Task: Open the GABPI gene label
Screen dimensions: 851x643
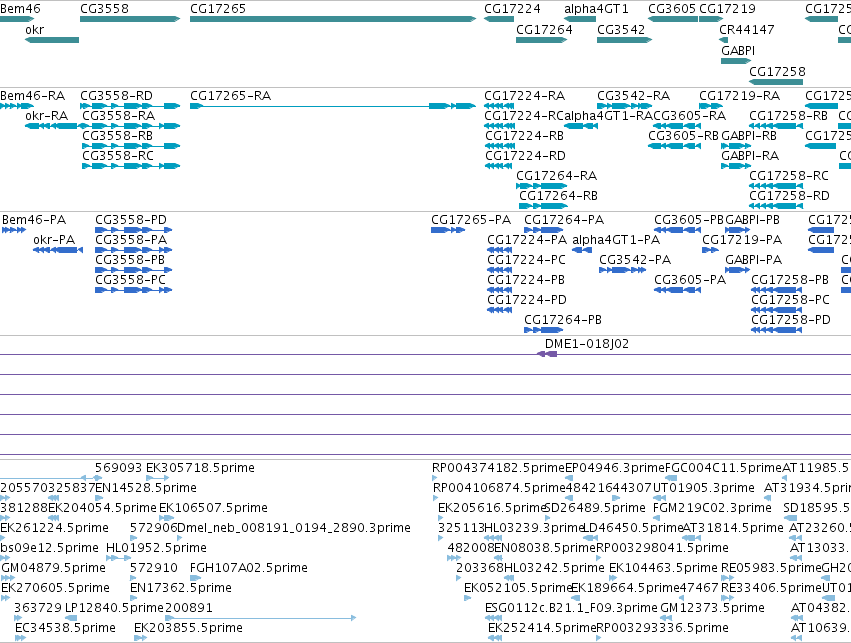Action: 738,50
